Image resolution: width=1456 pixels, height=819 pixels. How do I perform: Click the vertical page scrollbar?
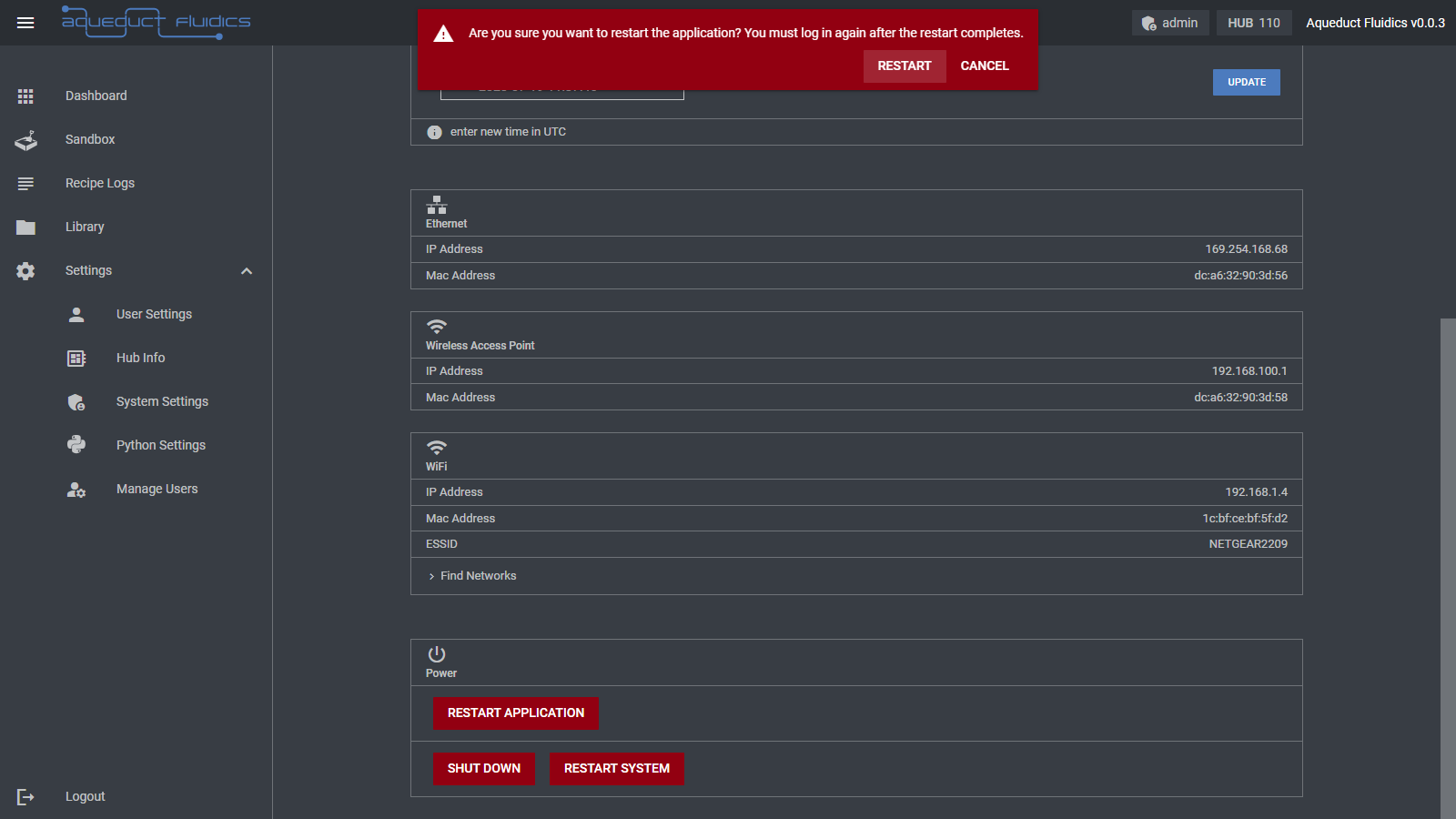point(1448,569)
